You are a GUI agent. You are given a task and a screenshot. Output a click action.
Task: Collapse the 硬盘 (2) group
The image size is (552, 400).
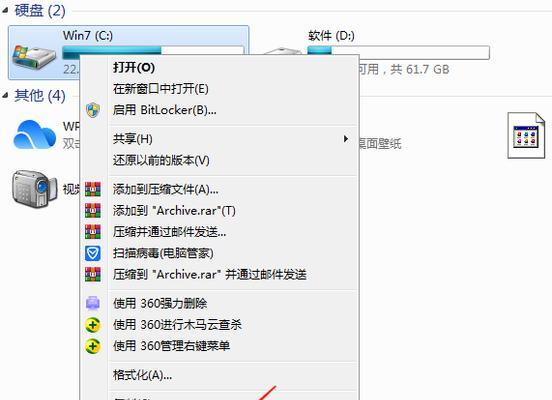pyautogui.click(x=5, y=11)
